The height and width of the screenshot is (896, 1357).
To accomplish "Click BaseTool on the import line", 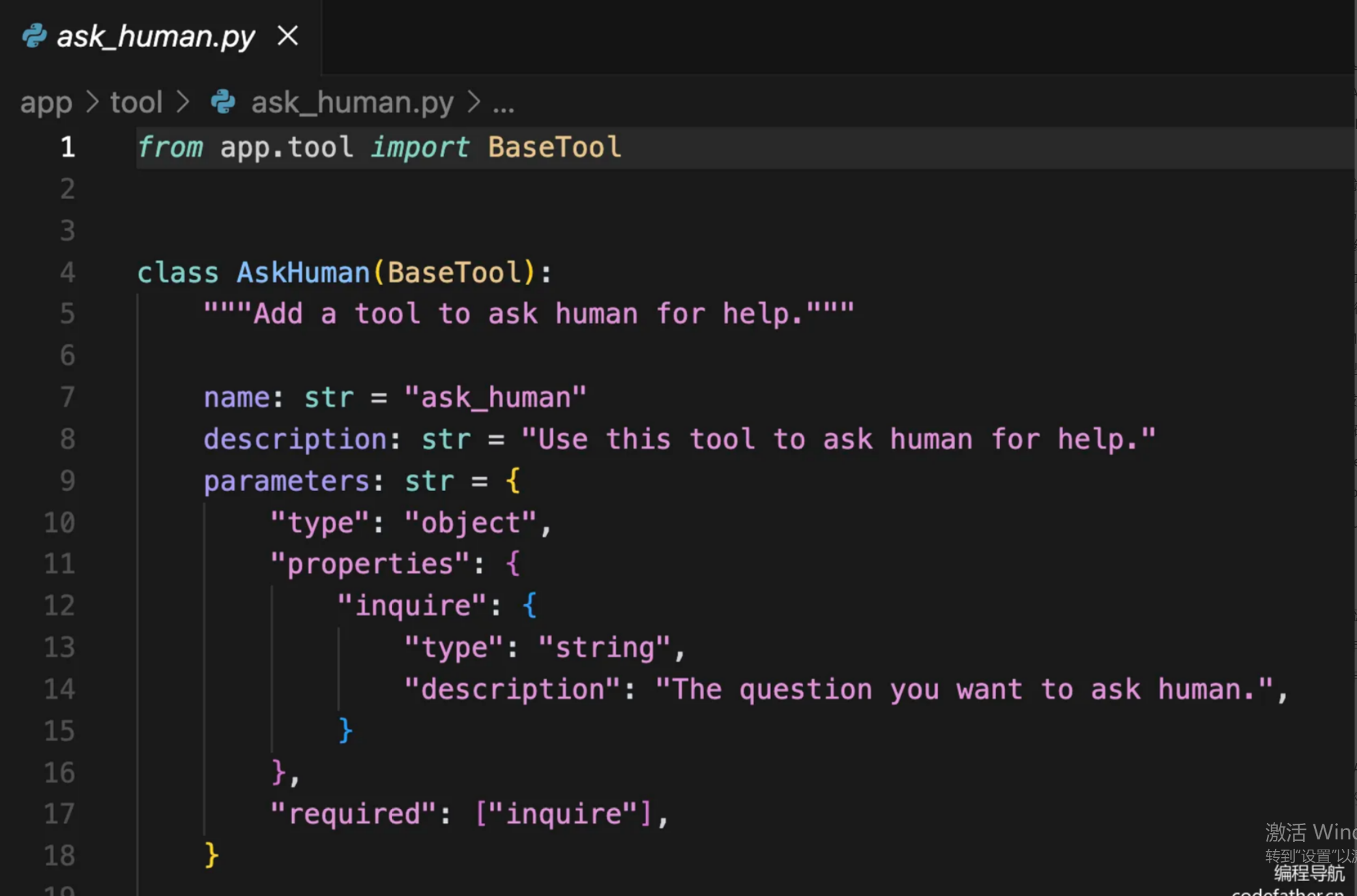I will pyautogui.click(x=554, y=147).
